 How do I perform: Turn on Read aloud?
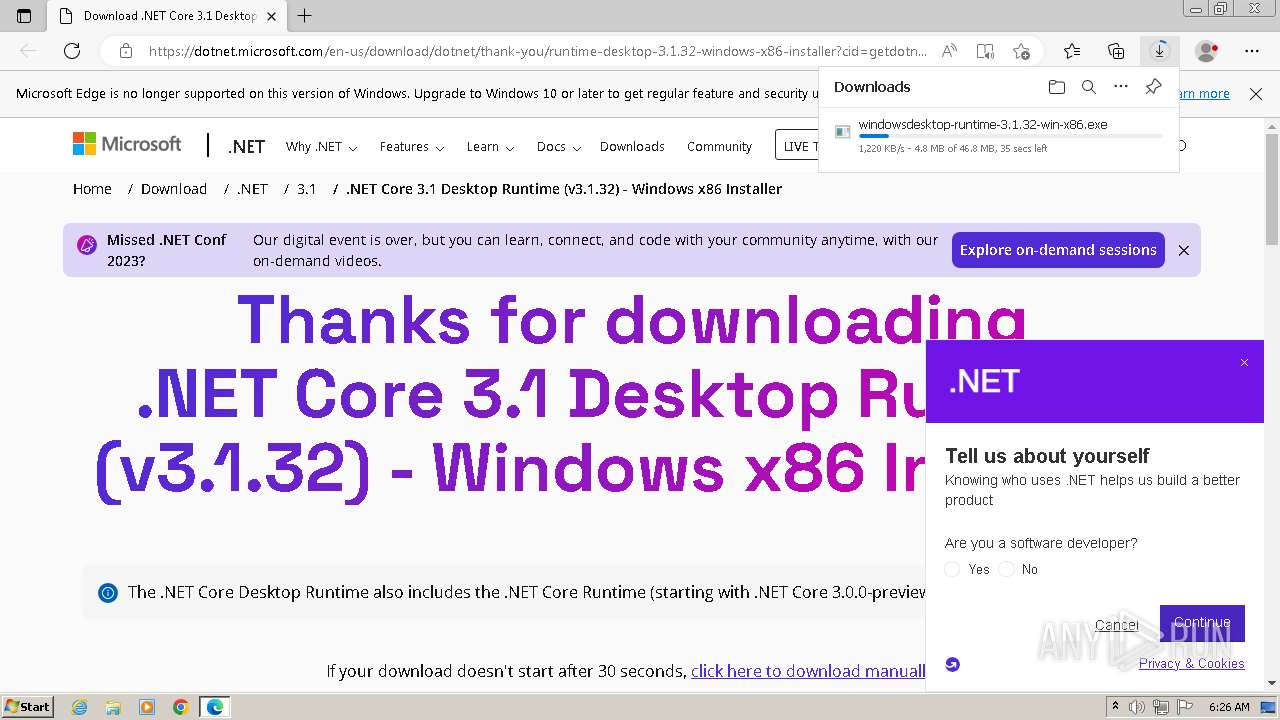point(949,51)
